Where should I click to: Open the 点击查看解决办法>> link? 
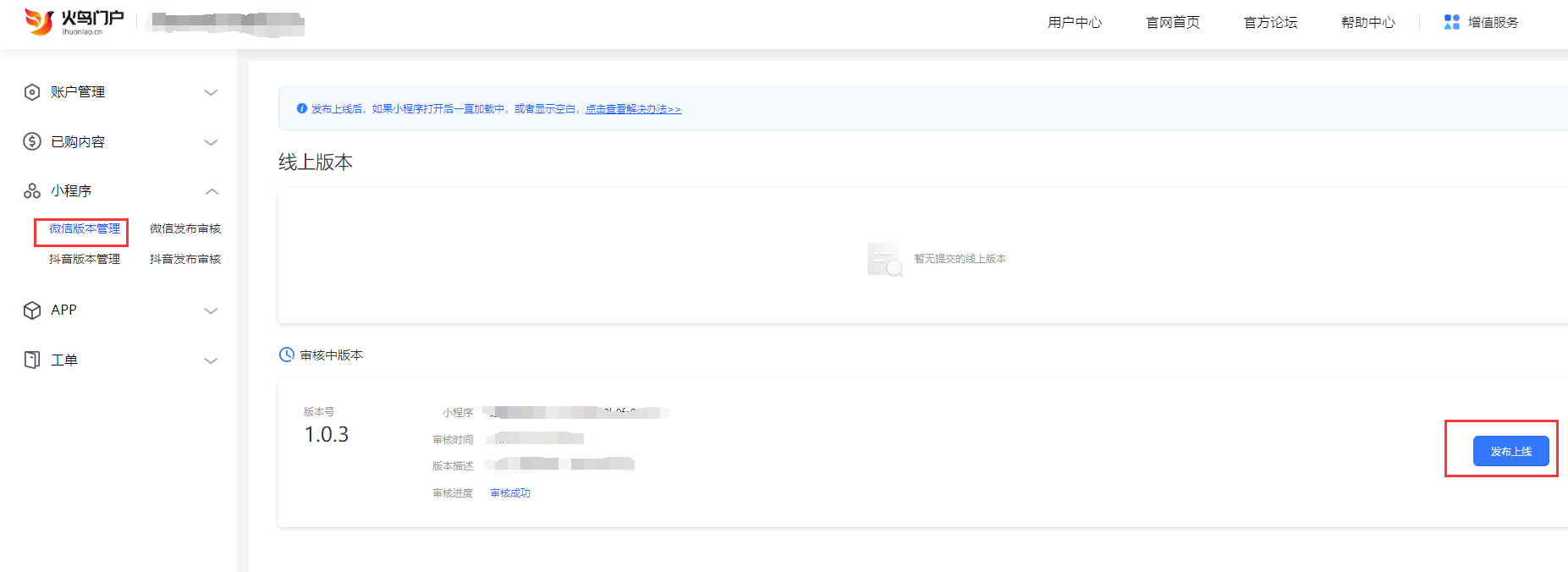tap(633, 109)
